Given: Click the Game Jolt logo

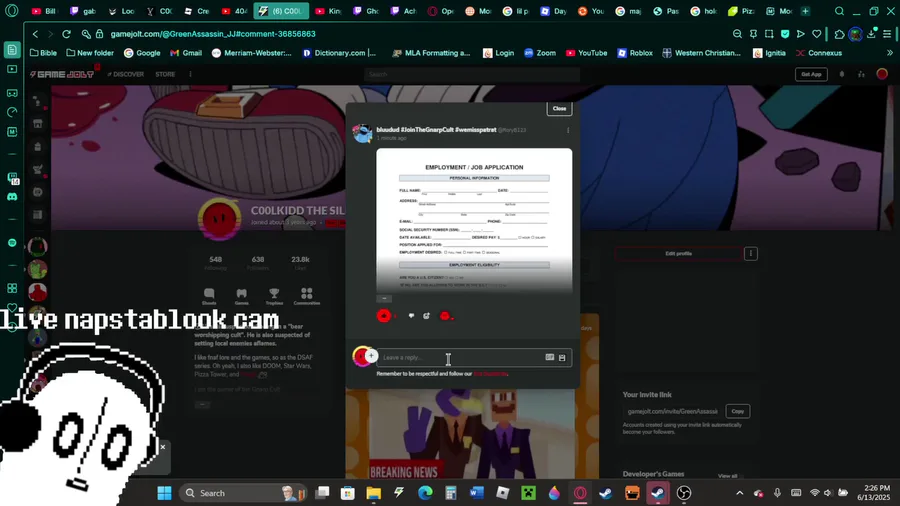Looking at the screenshot, I should pos(62,74).
